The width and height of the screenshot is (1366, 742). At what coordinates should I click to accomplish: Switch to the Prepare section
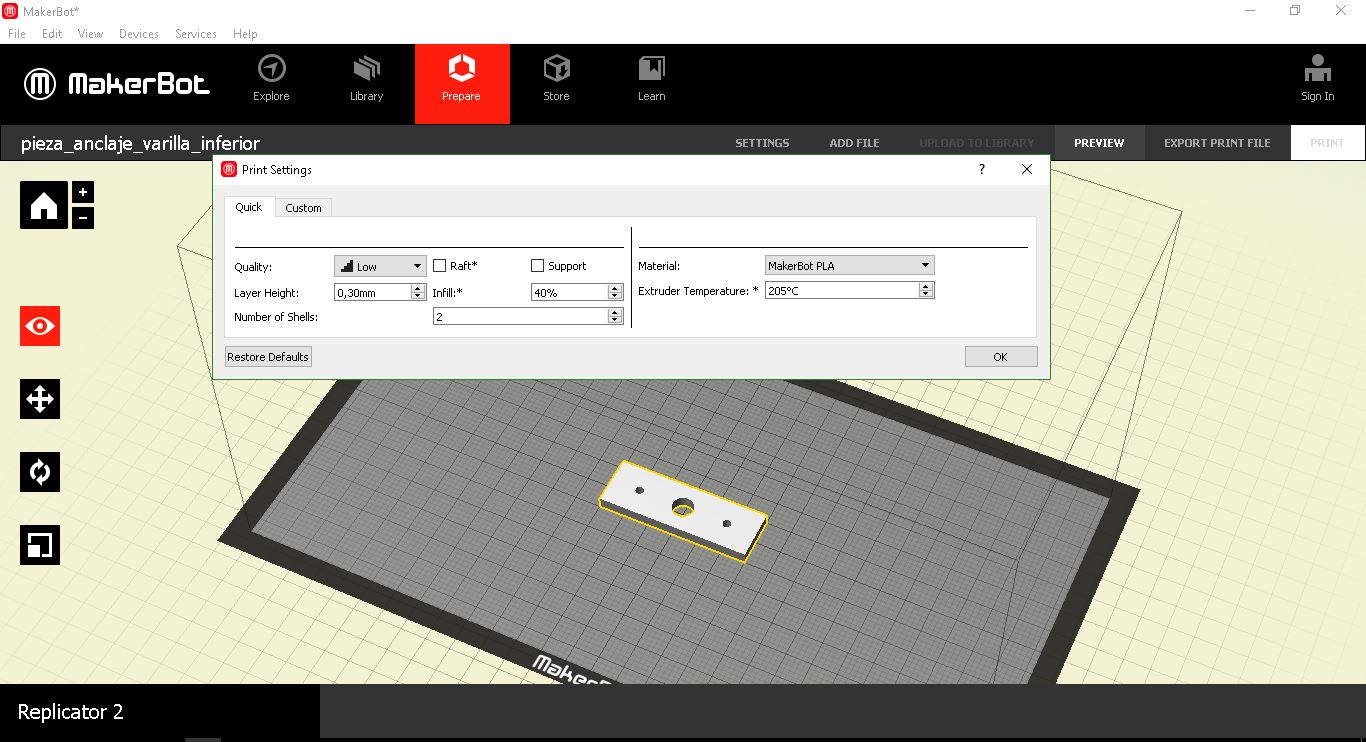pyautogui.click(x=462, y=84)
